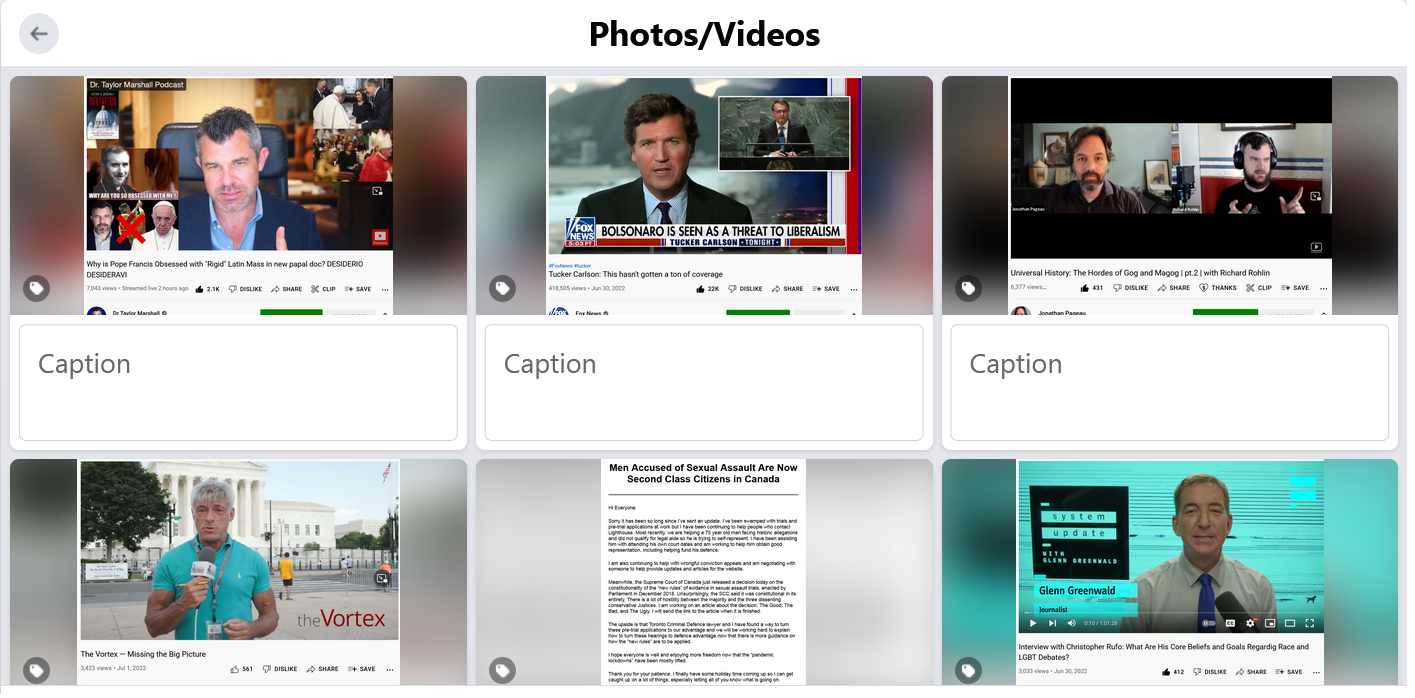Viewport: 1415px width, 698px height.
Task: Click the closed captions icon in the Greenwald video
Action: 1230,623
